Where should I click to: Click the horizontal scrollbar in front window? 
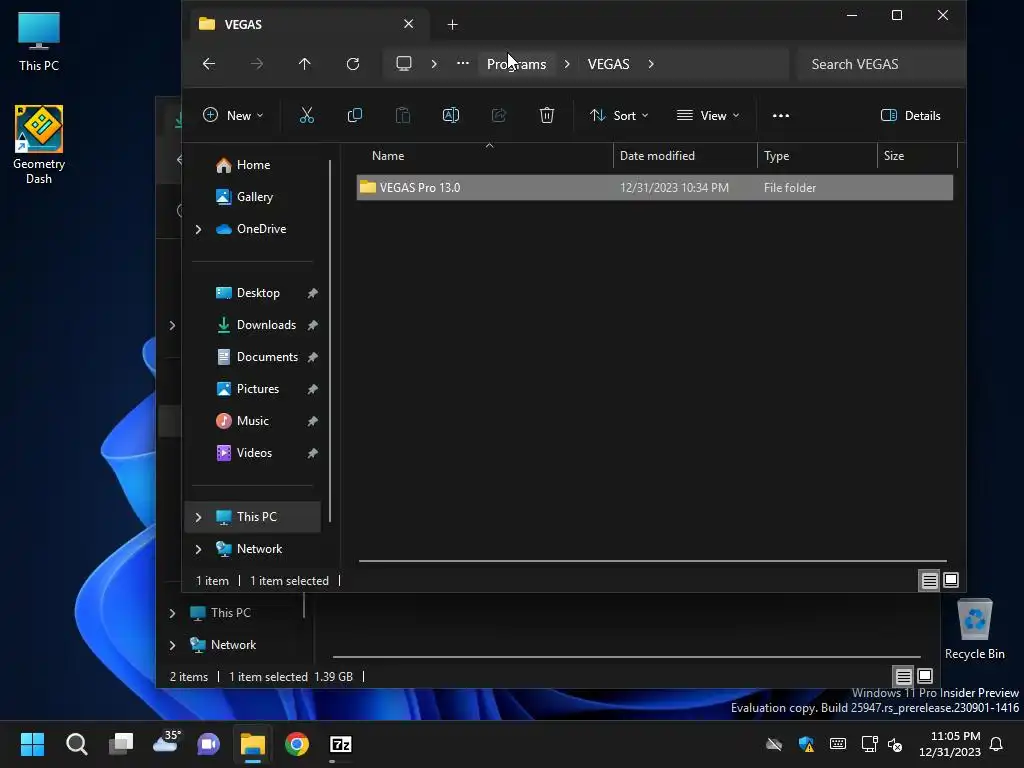click(652, 560)
